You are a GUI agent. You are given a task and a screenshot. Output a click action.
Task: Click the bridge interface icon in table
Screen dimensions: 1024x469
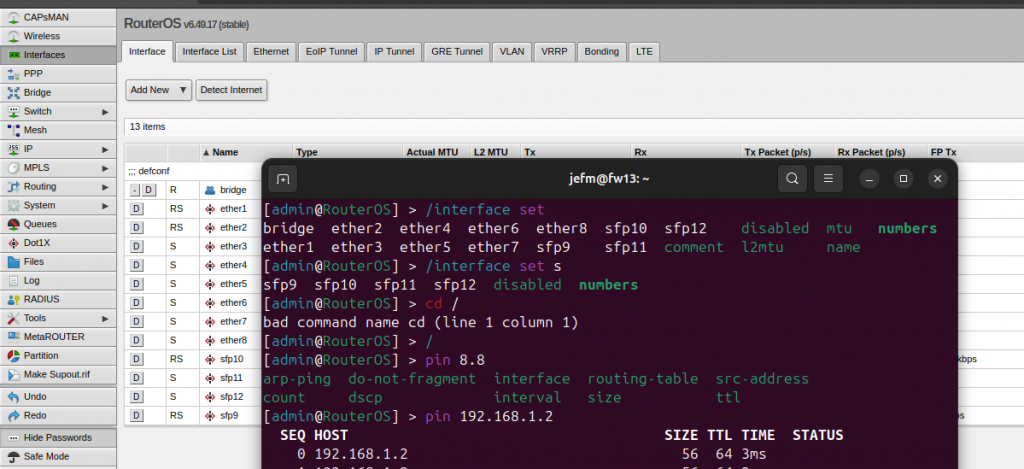pyautogui.click(x=210, y=190)
